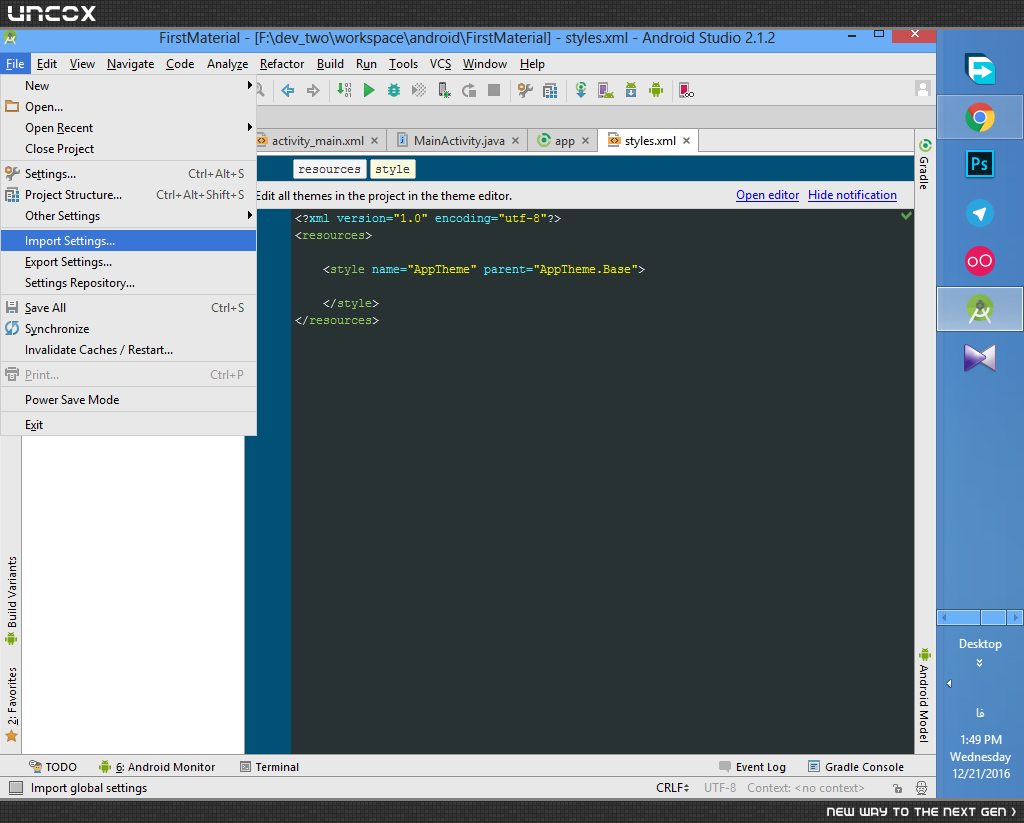Open the Terminal tool window

pyautogui.click(x=270, y=767)
